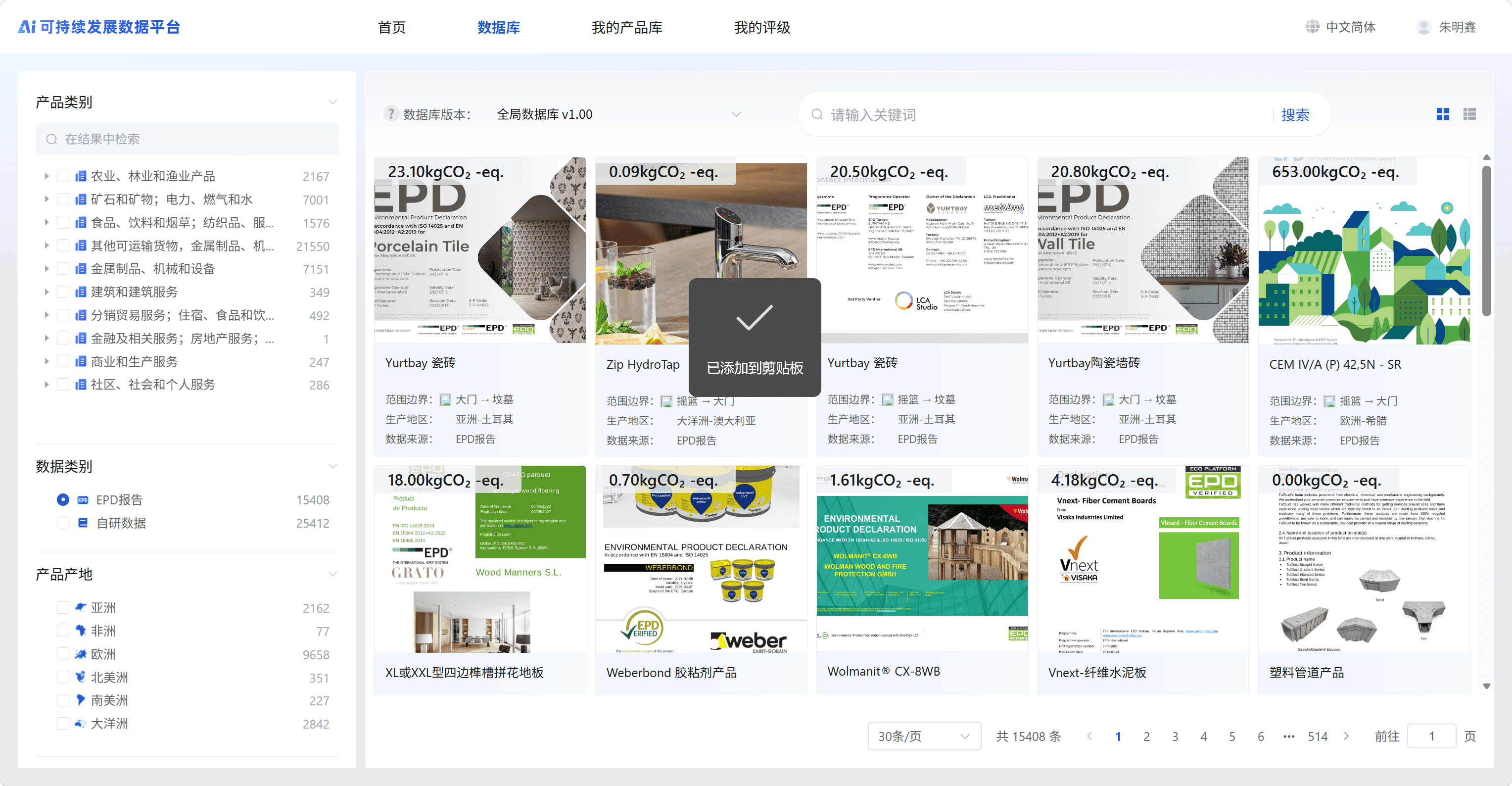Click the globe language icon
Viewport: 1512px width, 786px height.
(1312, 27)
